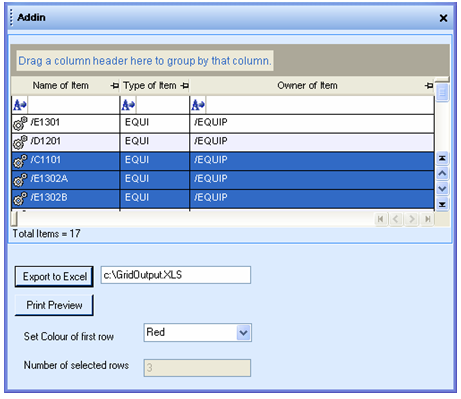This screenshot has width=461, height=399.
Task: Click the vertical scrollbar thumb of grid
Action: 442,93
